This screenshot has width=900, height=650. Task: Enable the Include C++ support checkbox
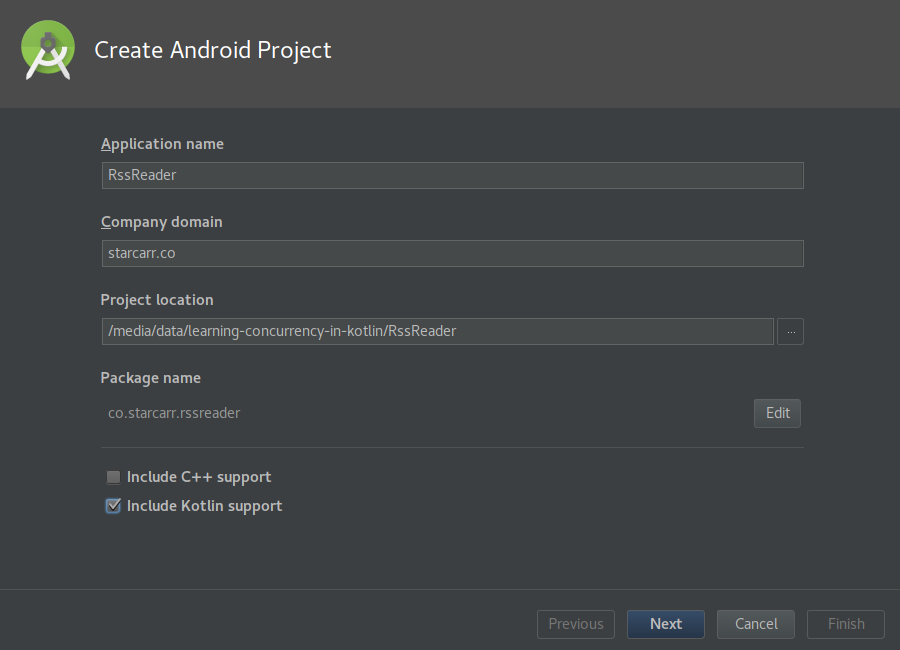tap(114, 477)
